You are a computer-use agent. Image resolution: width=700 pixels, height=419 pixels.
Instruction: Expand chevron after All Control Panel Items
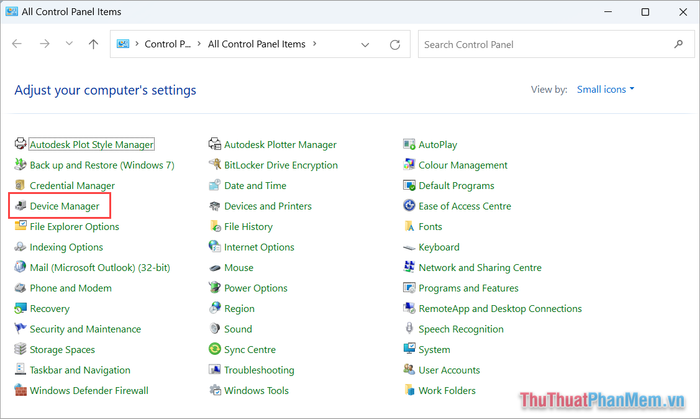(315, 44)
